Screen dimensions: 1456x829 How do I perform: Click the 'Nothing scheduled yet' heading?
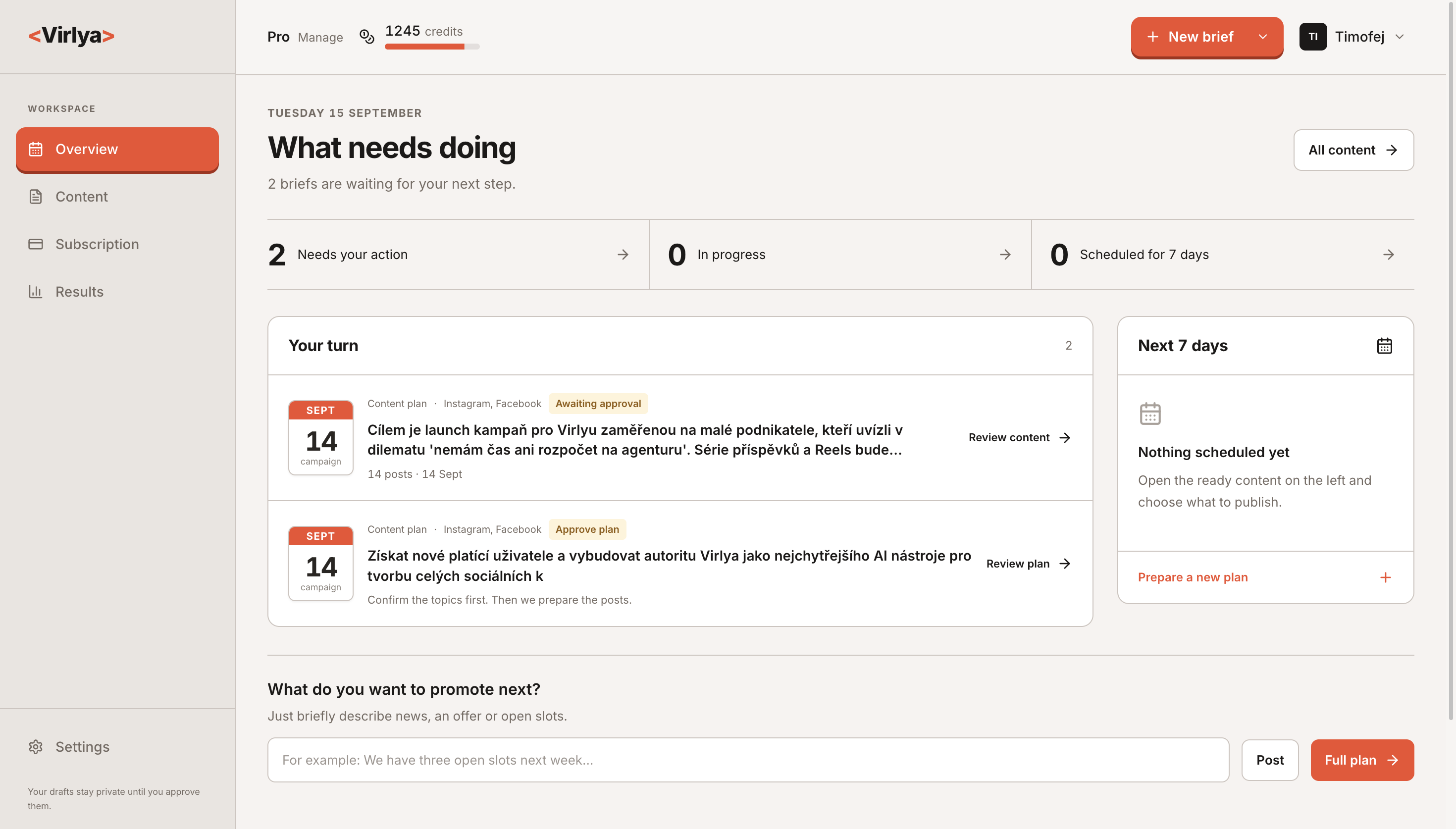point(1213,452)
